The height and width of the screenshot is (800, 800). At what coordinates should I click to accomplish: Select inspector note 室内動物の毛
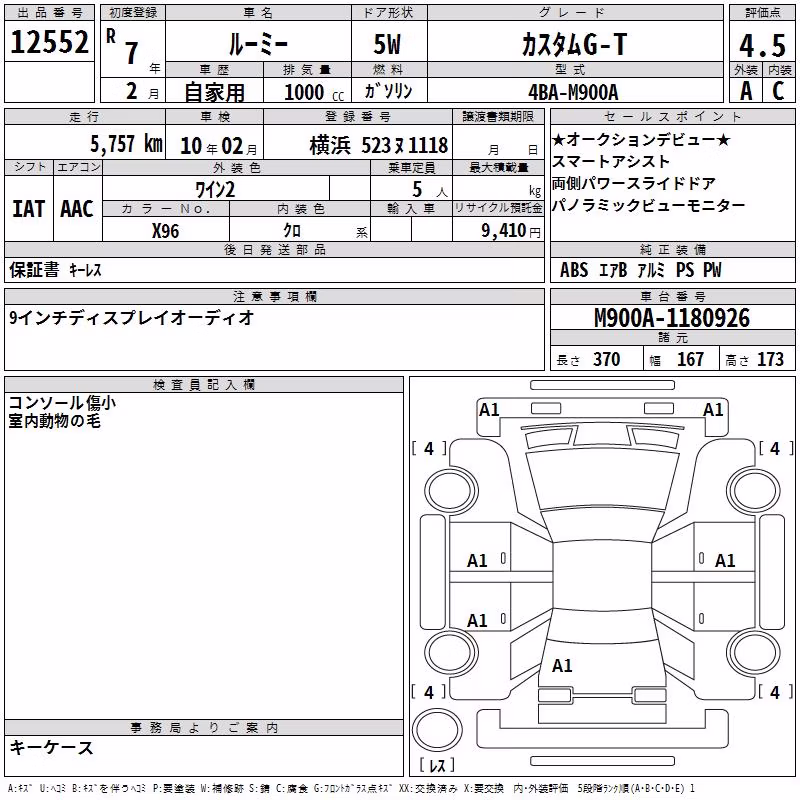coord(54,421)
